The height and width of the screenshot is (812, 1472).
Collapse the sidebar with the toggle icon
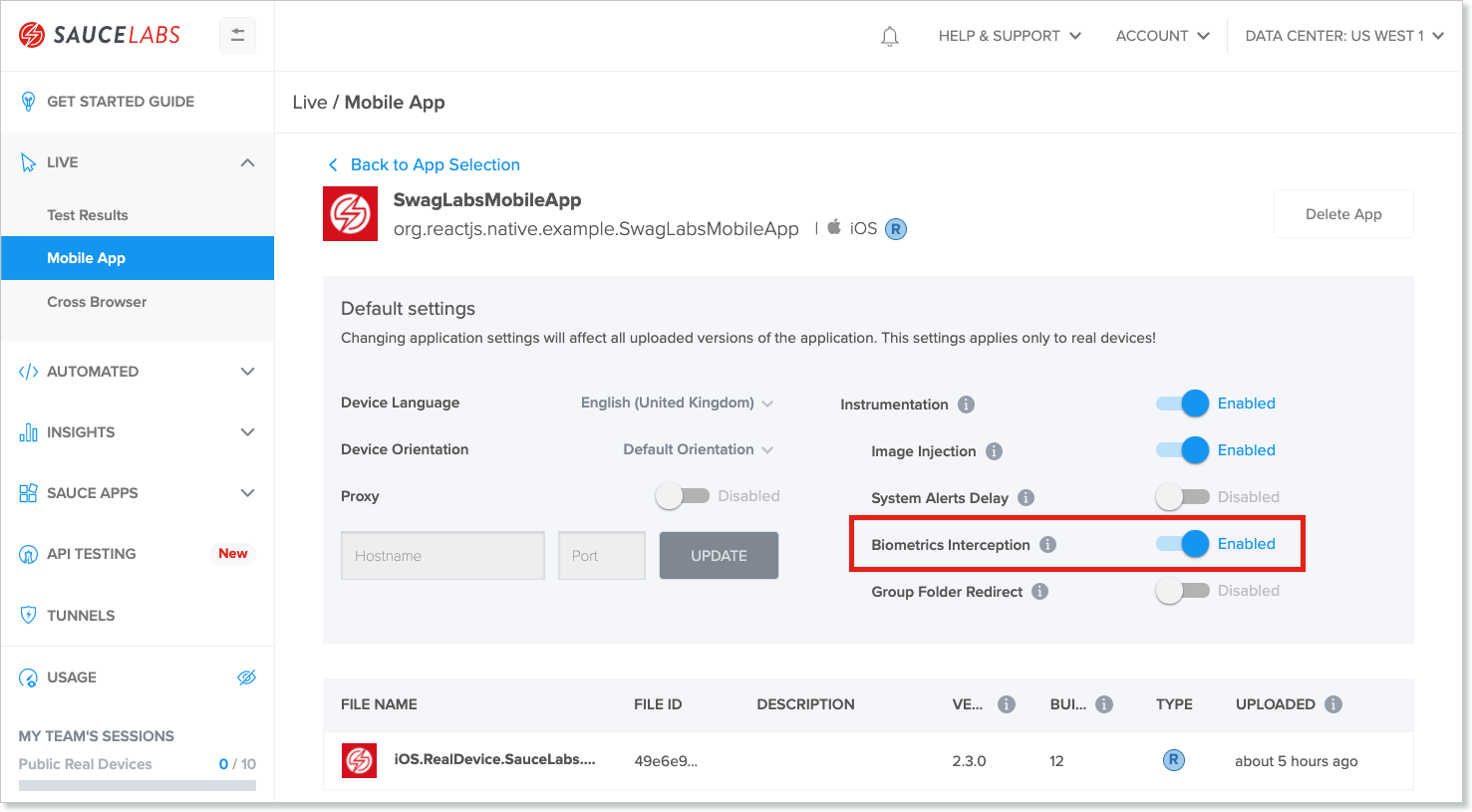click(x=237, y=36)
